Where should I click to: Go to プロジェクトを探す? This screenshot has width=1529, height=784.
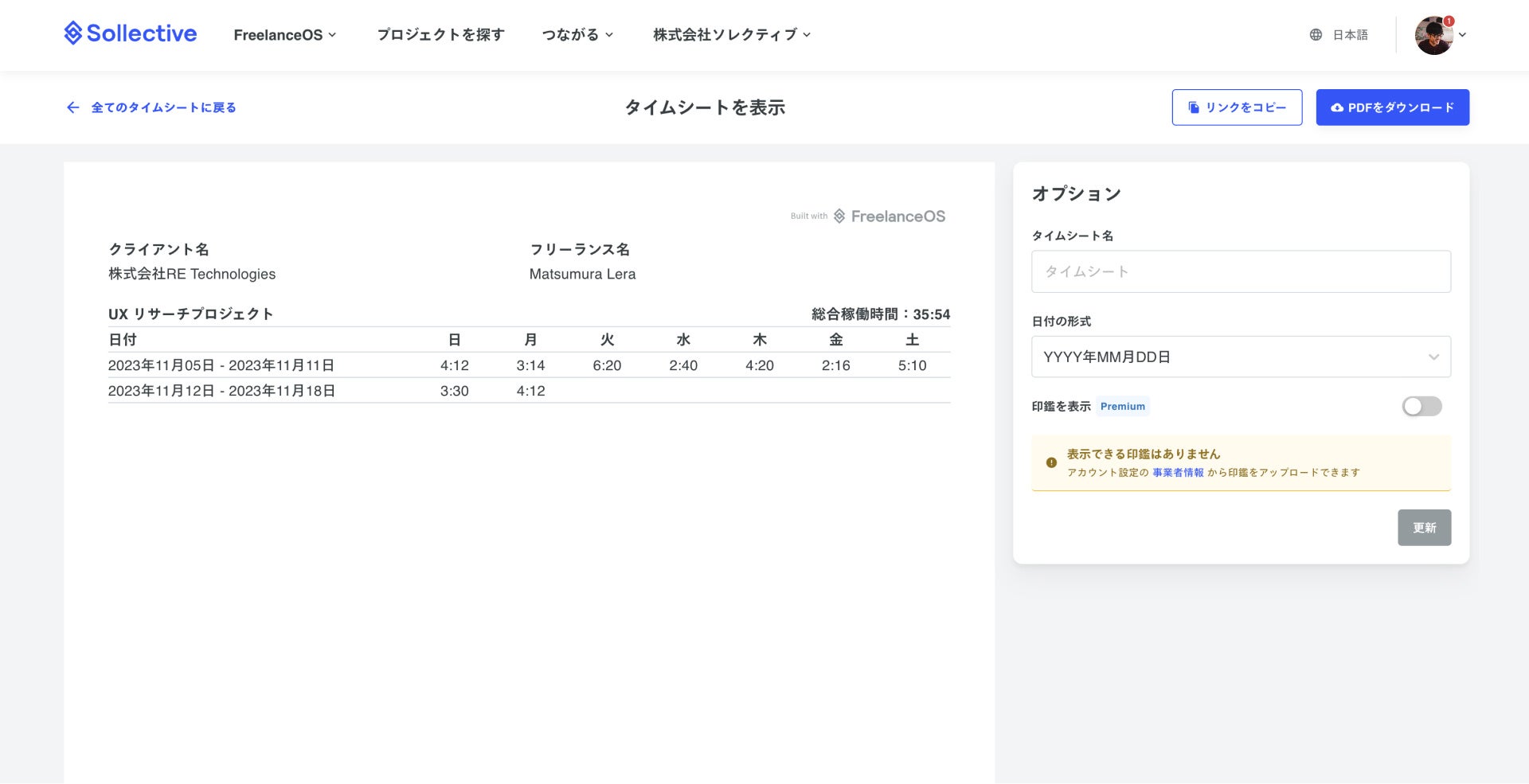[x=440, y=35]
